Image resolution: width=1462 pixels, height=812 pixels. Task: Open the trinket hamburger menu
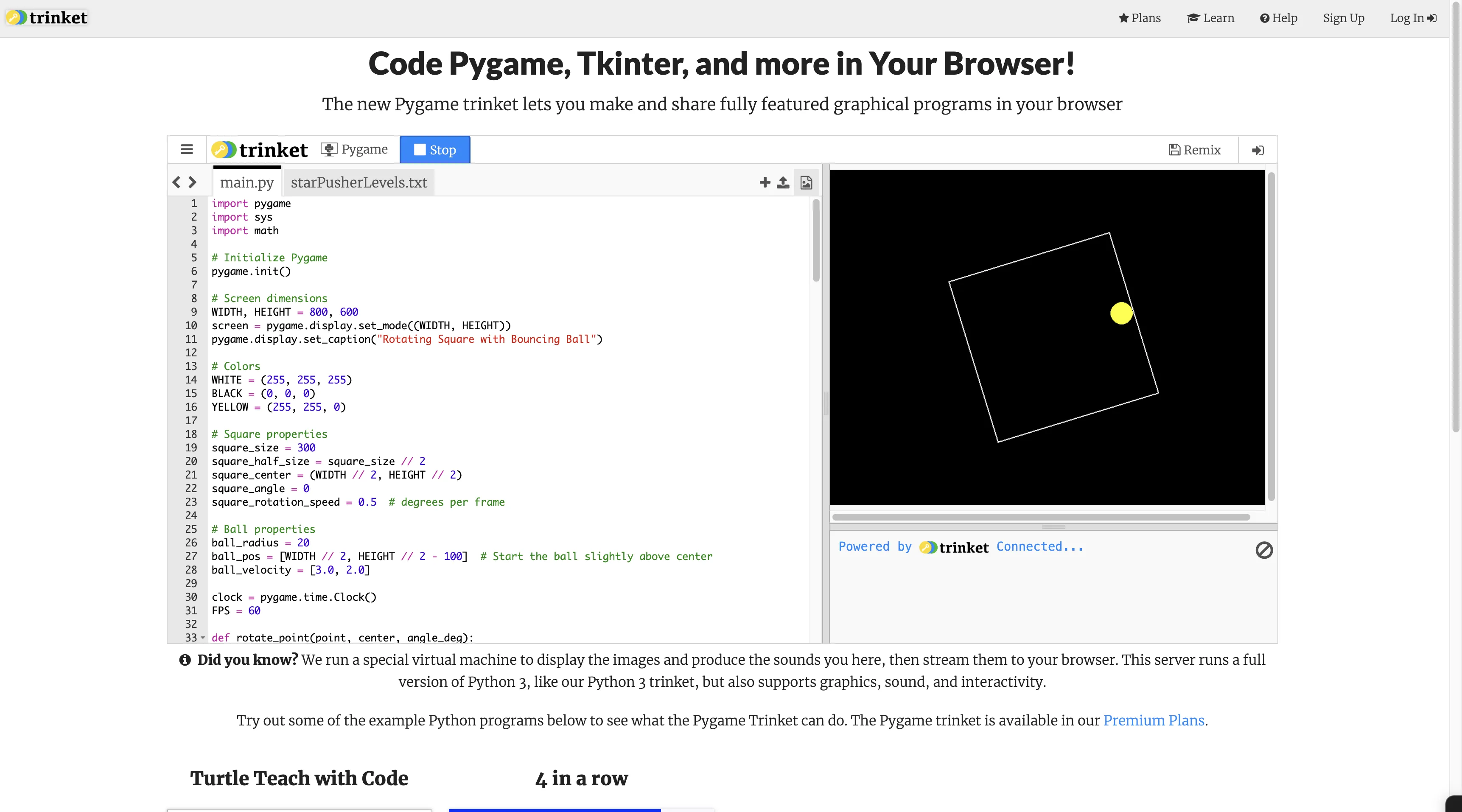coord(187,150)
